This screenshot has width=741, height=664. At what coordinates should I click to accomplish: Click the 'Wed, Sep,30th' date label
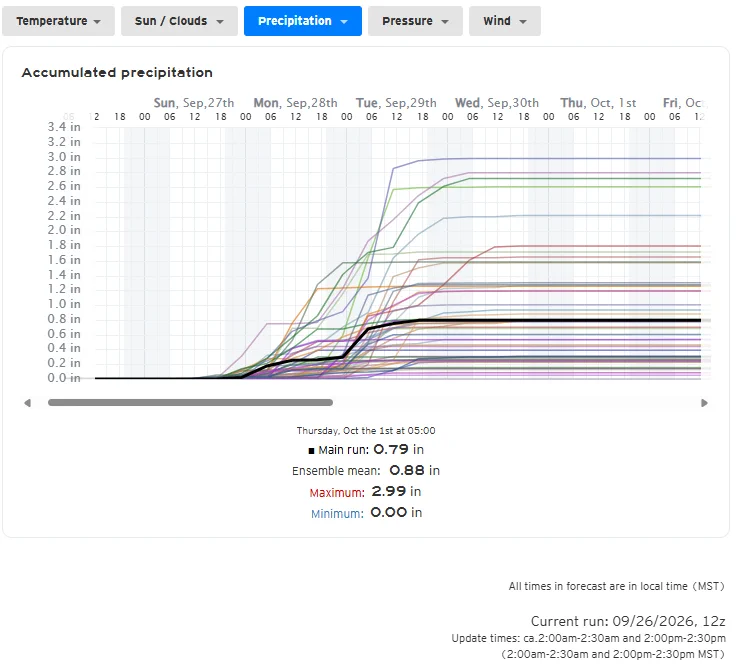tap(497, 103)
